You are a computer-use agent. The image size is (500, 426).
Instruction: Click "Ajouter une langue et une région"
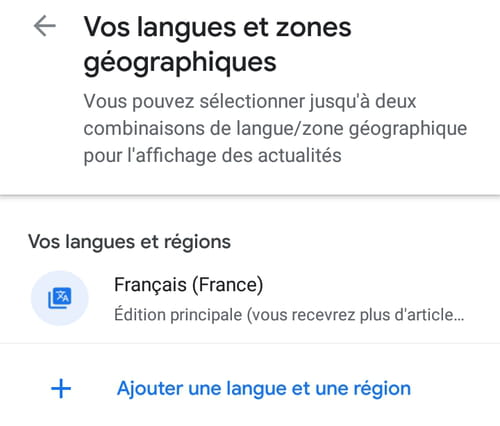[264, 389]
